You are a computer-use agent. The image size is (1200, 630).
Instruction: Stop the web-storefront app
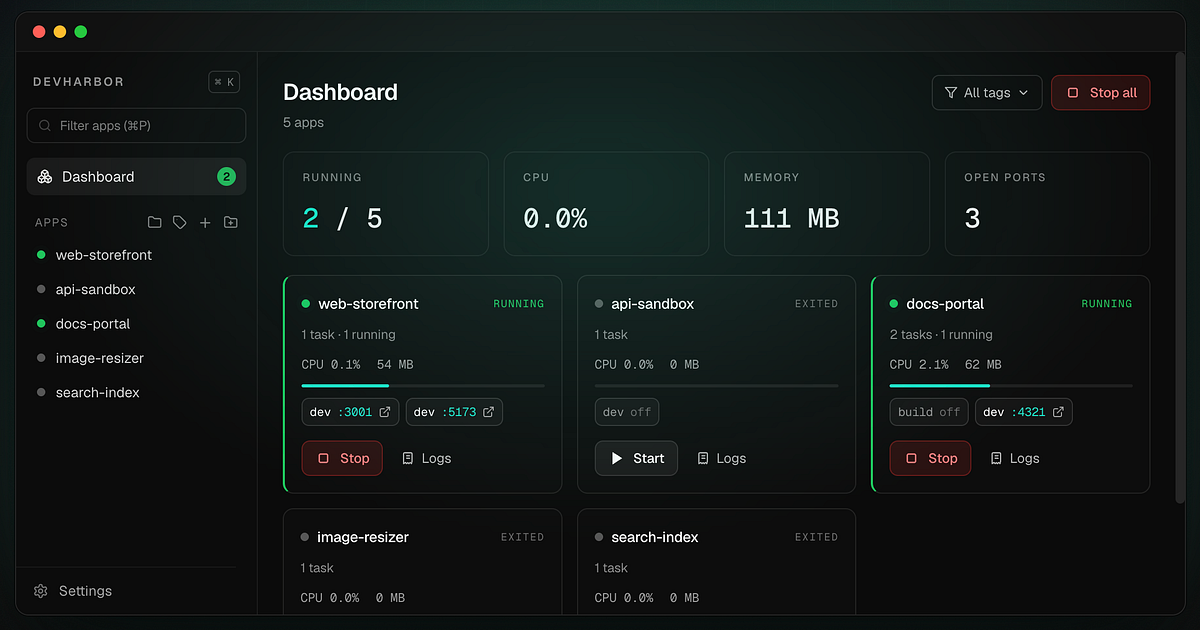coord(342,458)
